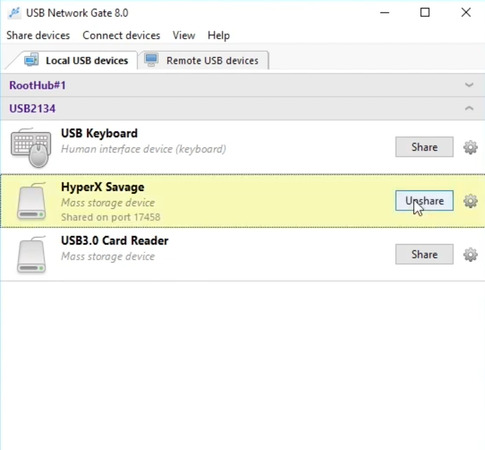Expand the RootHub#1 chevron
485x450 pixels.
(x=469, y=85)
